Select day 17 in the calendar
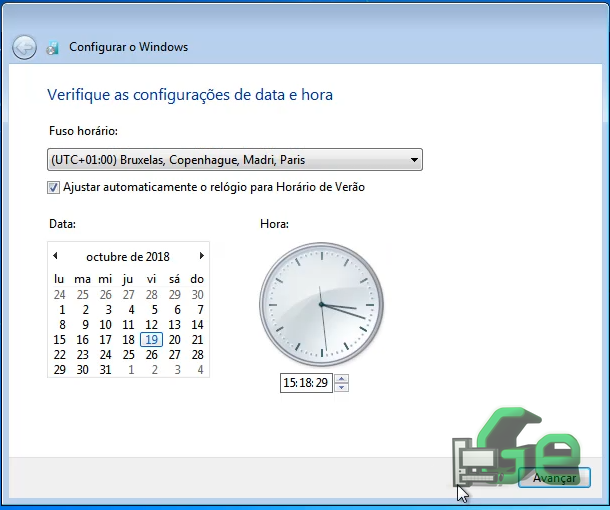 tap(105, 340)
